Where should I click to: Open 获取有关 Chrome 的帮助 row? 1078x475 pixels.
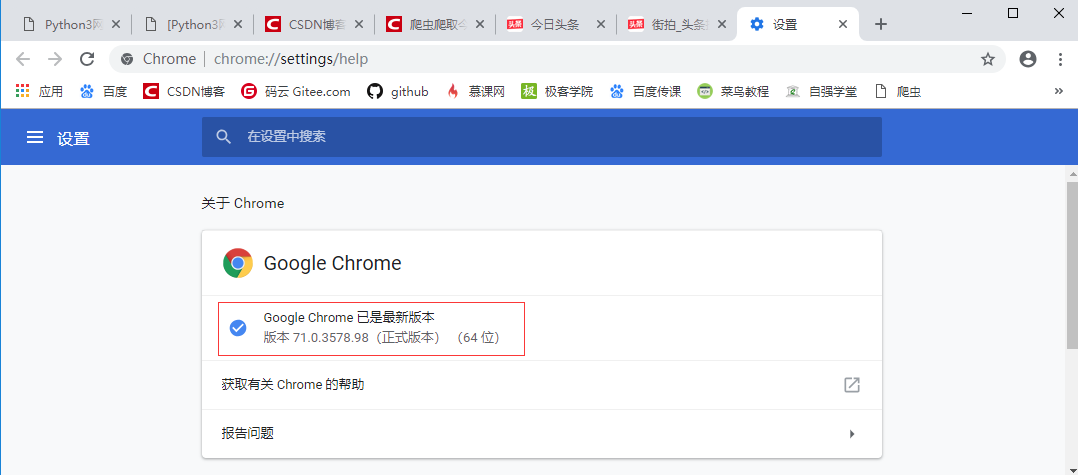click(x=542, y=385)
